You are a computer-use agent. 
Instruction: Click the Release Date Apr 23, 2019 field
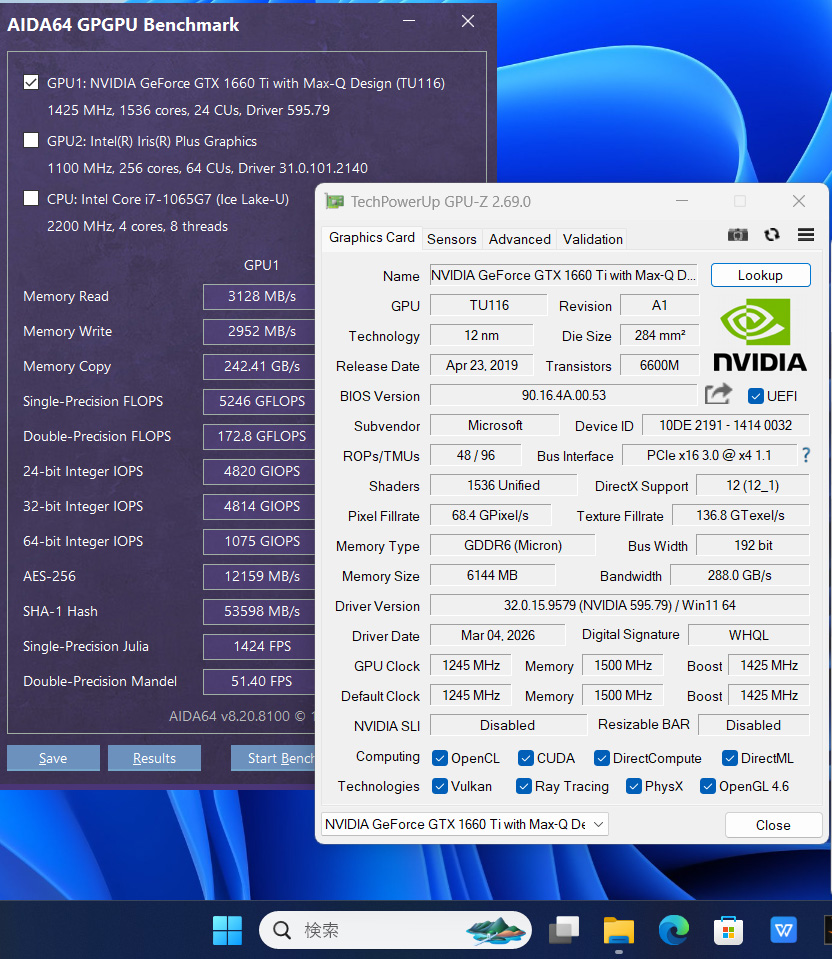[x=481, y=365]
